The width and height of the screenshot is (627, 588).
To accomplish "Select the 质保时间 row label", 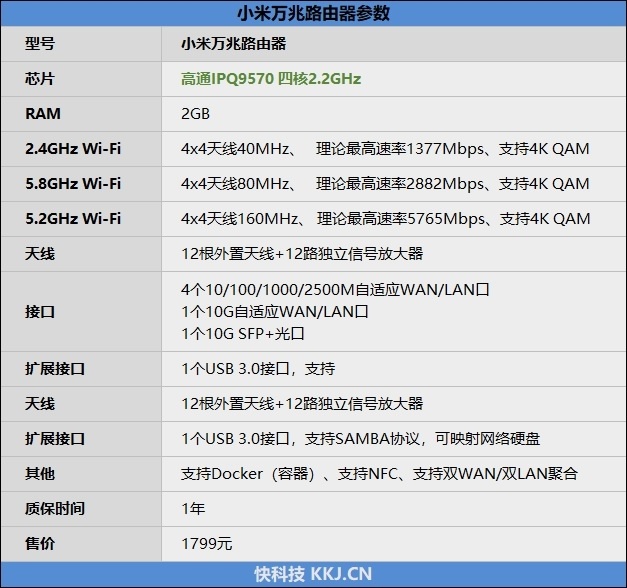I will [54, 509].
